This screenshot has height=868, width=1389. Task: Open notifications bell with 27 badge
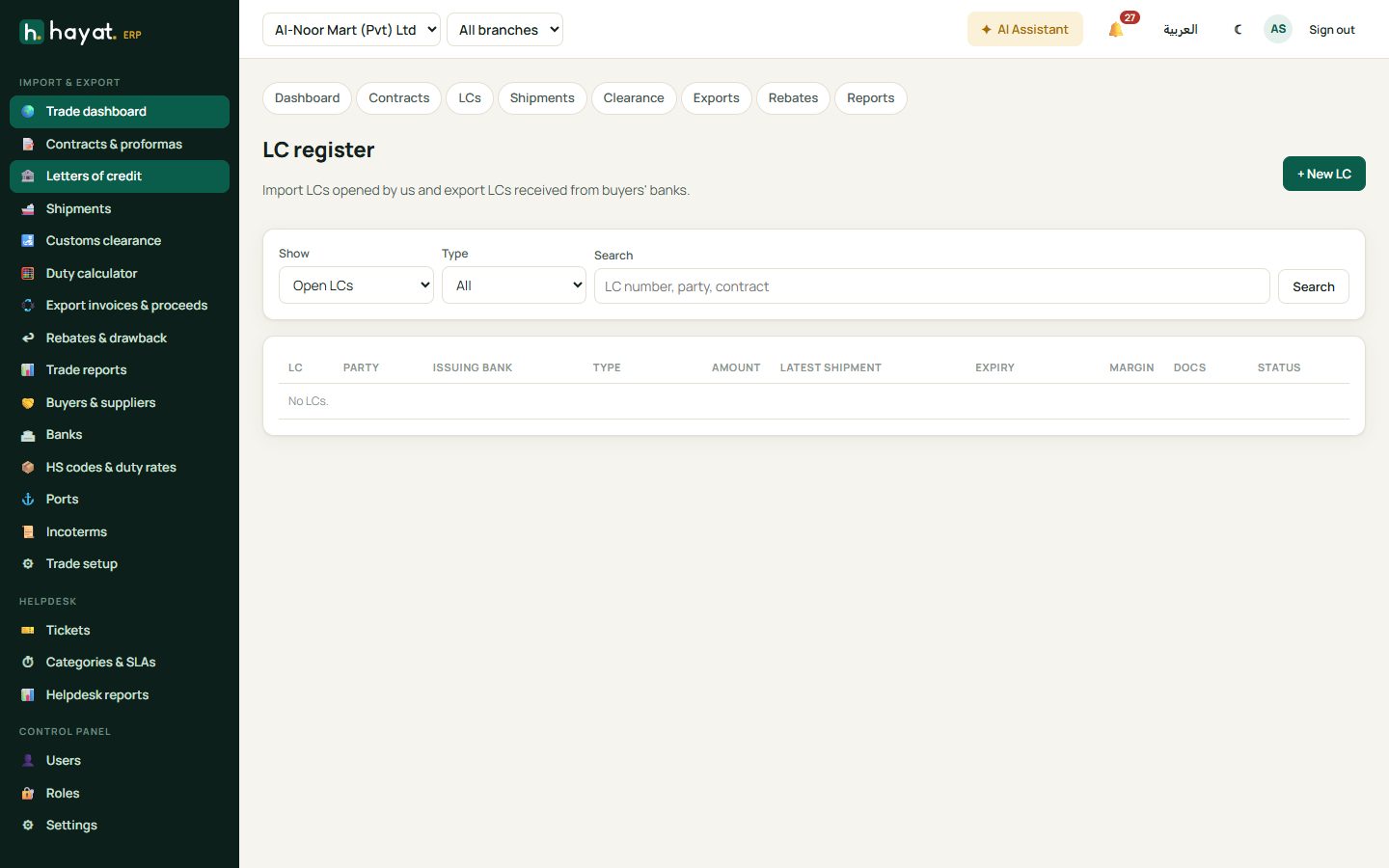click(x=1117, y=29)
